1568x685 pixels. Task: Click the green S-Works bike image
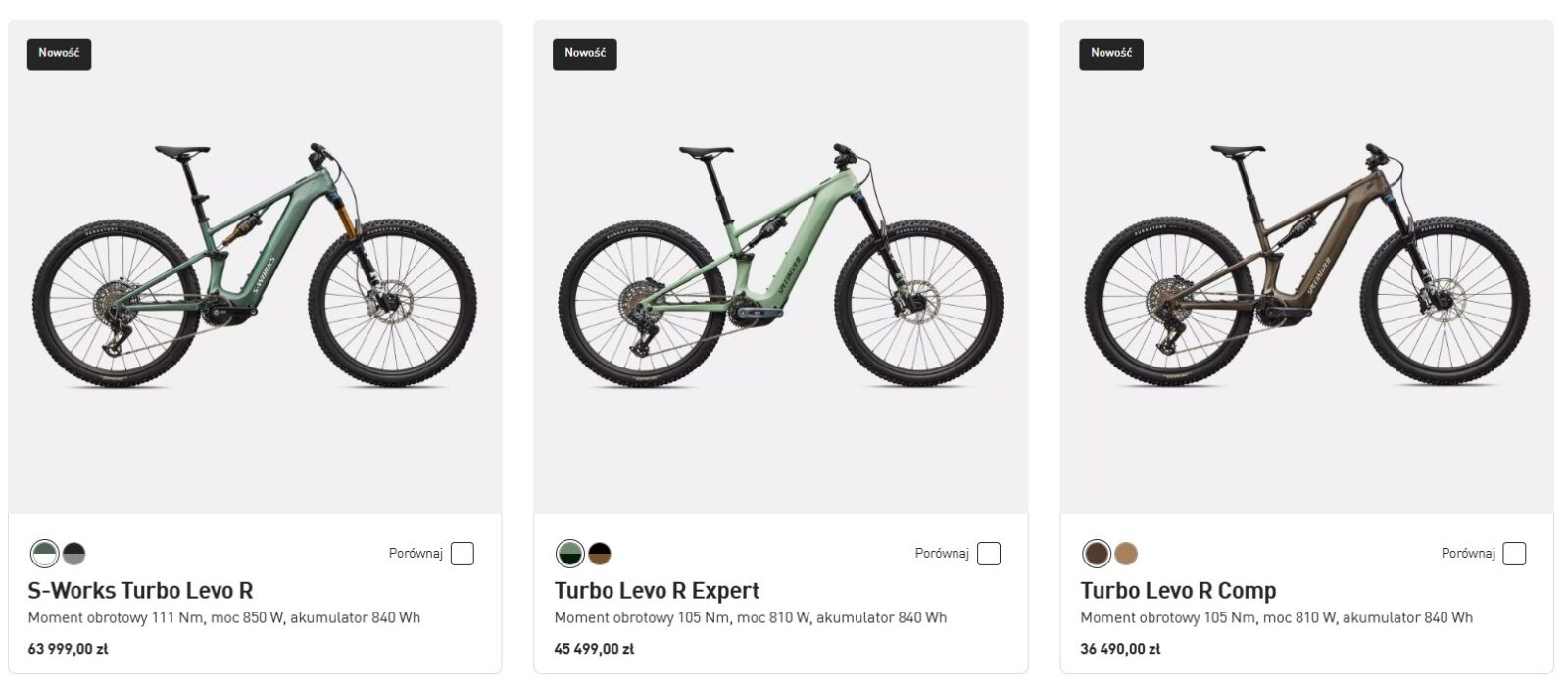[255, 265]
